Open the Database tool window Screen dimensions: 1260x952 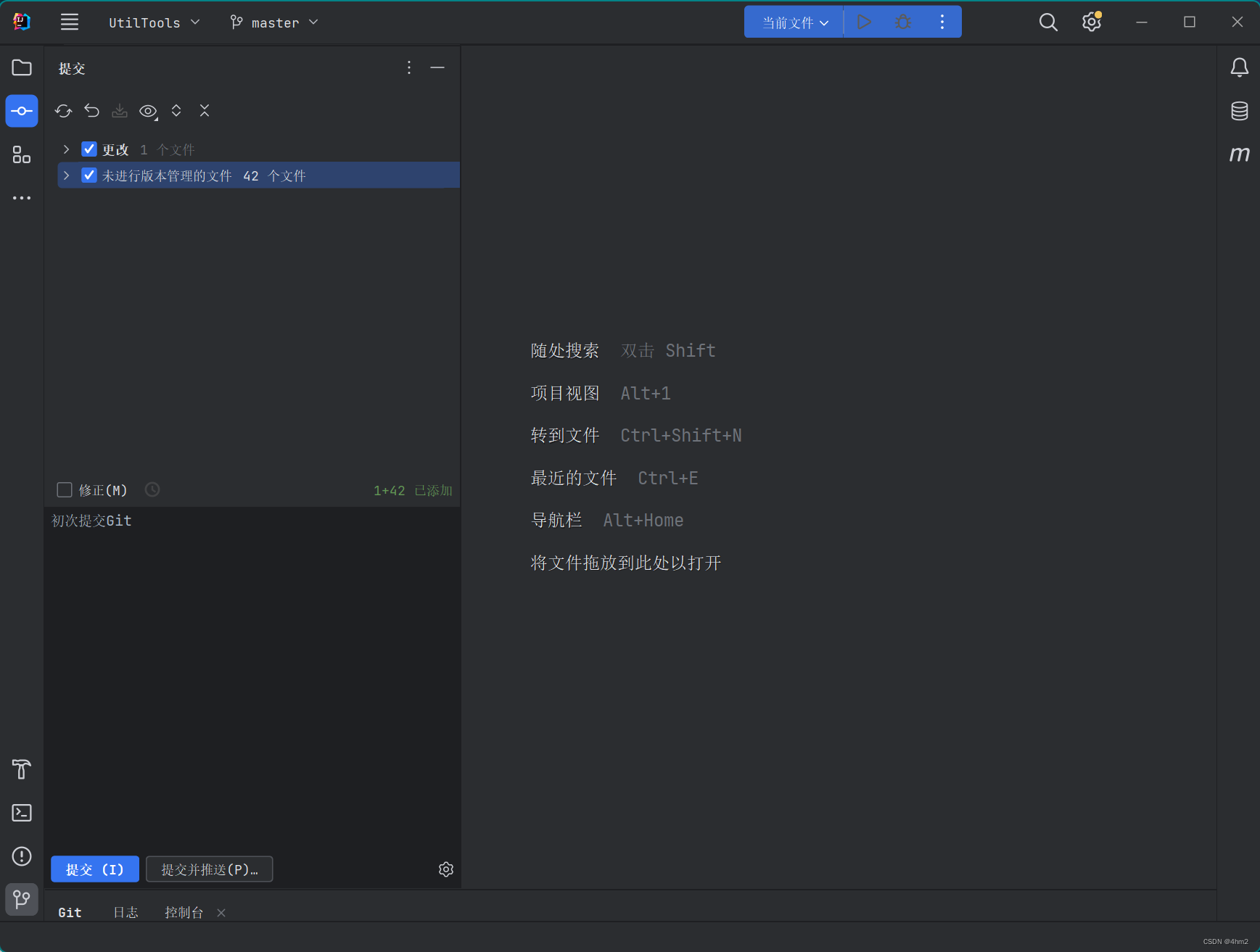click(x=1240, y=111)
